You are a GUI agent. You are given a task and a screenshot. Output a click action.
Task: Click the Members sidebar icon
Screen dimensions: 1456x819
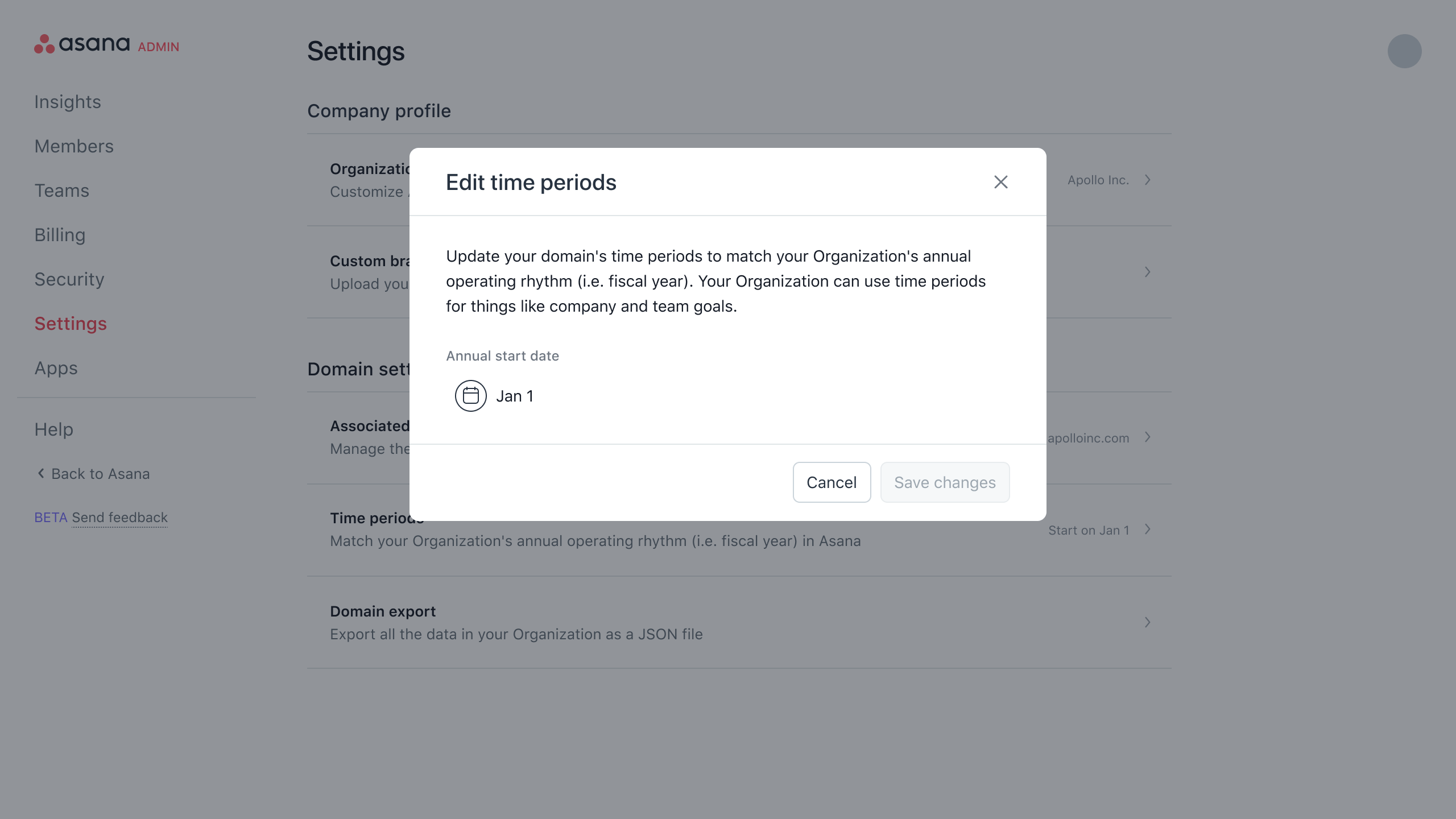(x=73, y=146)
